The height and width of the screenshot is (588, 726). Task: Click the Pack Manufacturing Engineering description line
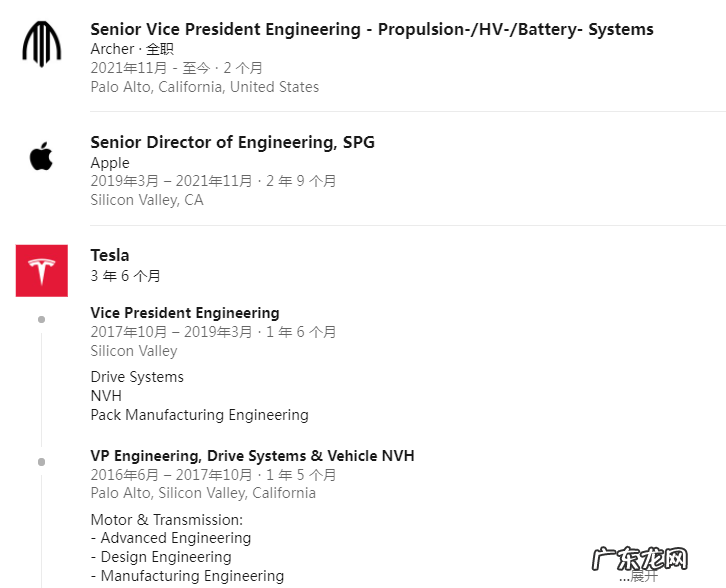tap(199, 415)
